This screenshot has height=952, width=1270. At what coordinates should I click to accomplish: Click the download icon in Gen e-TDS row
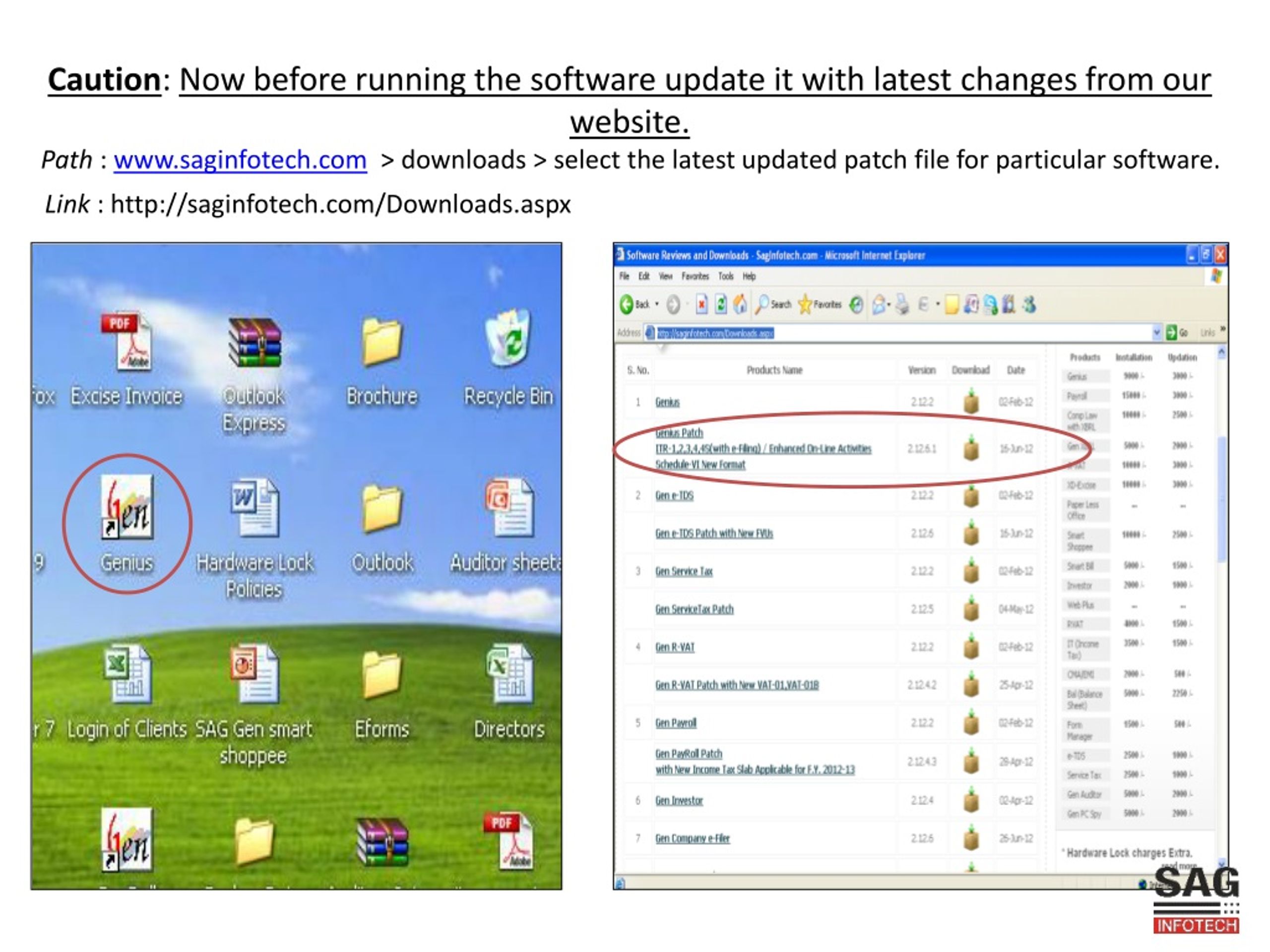coord(971,496)
